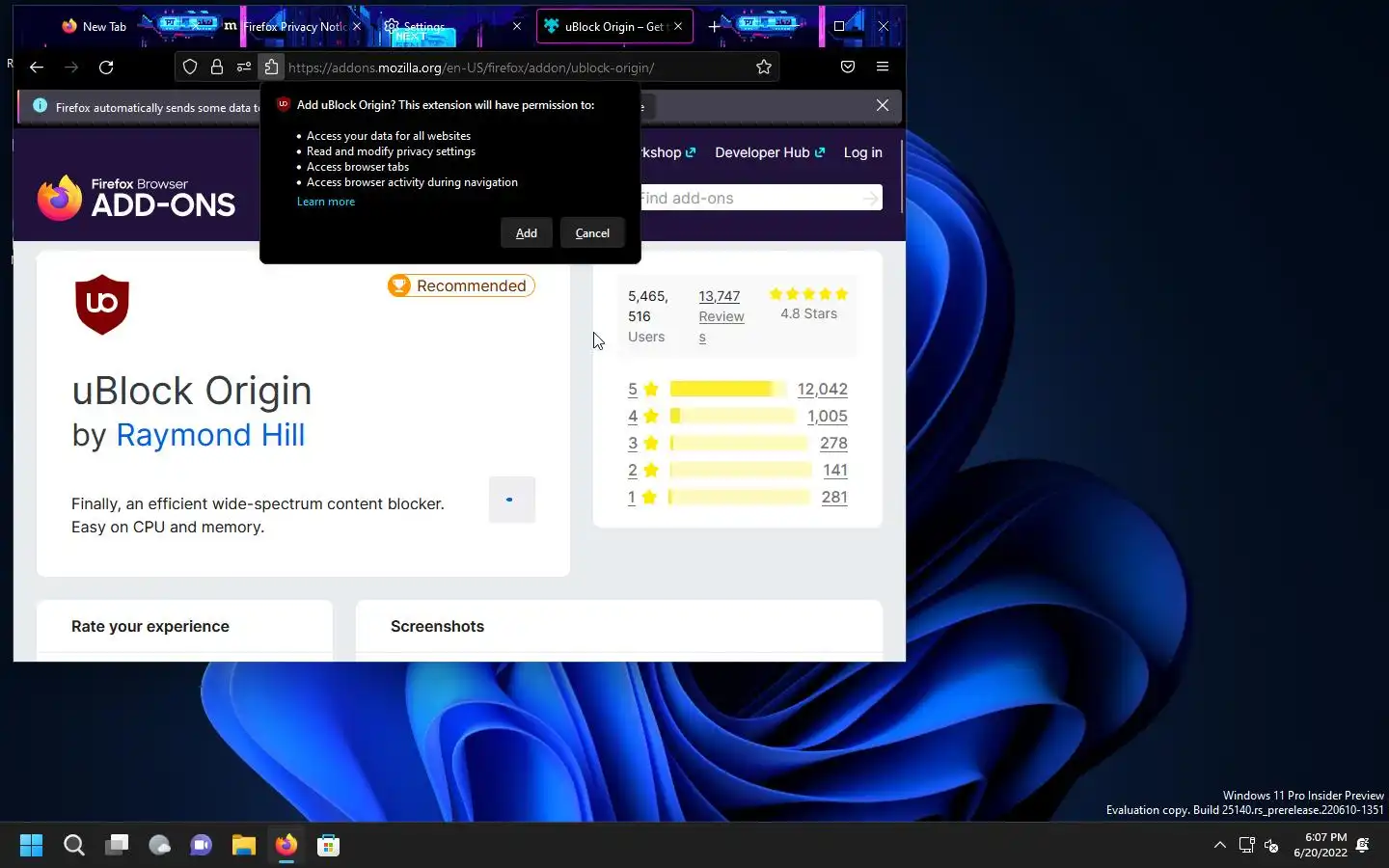Viewport: 1389px width, 868px height.
Task: Open Task View on the taskbar
Action: coord(117,845)
